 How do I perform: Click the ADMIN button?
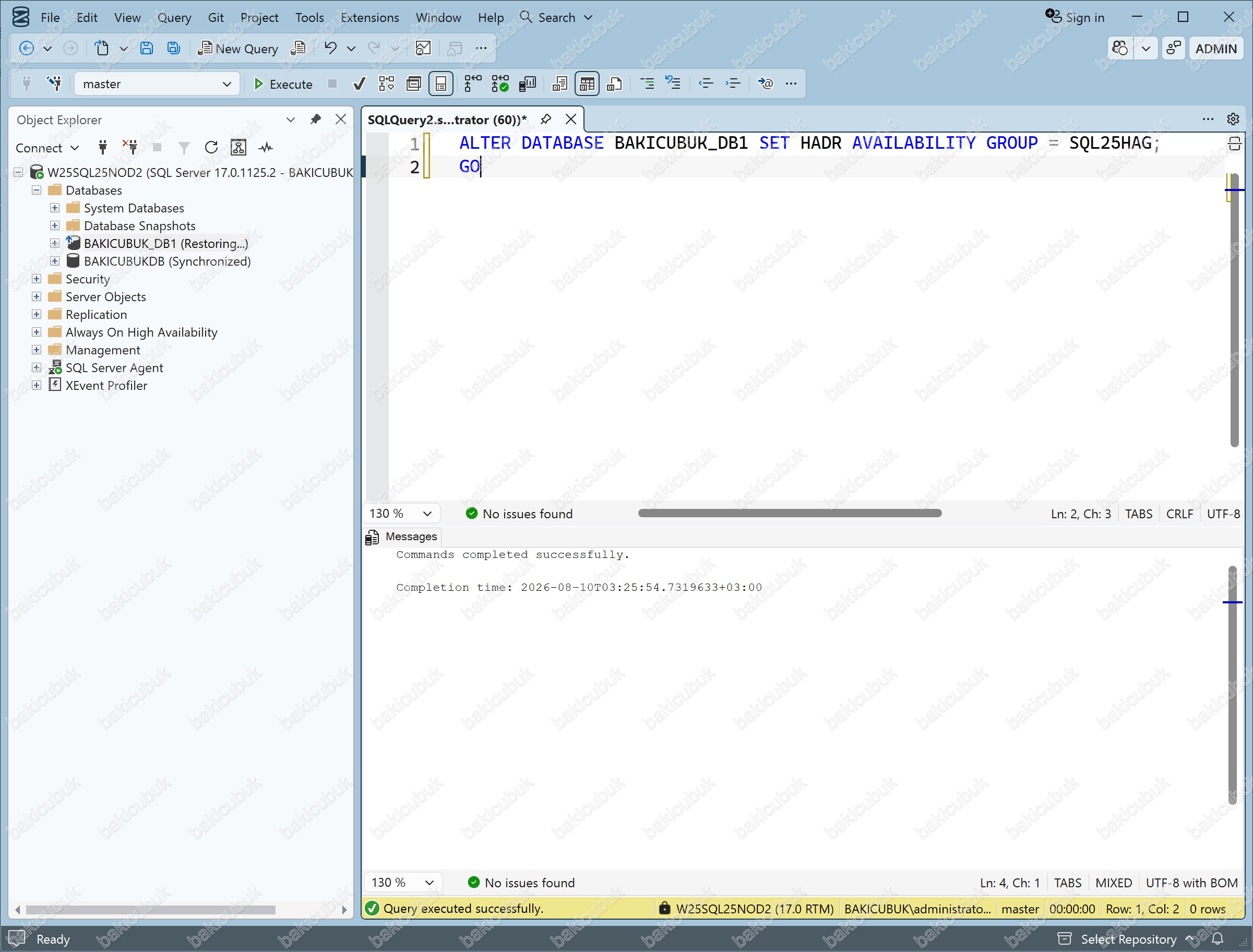pyautogui.click(x=1215, y=49)
